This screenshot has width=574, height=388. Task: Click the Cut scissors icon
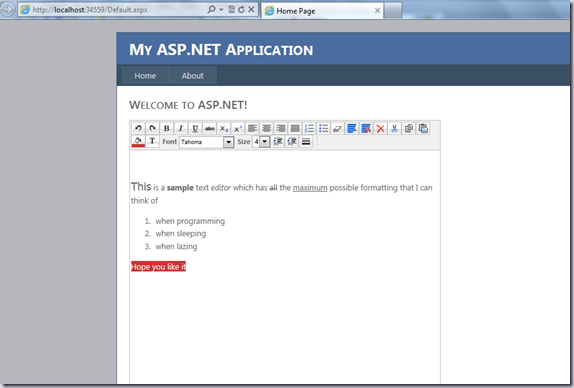point(395,128)
